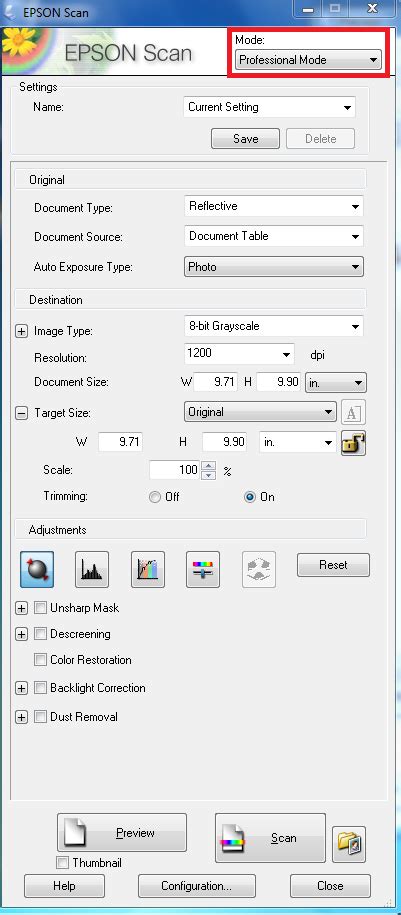The height and width of the screenshot is (915, 401).
Task: Open the Tone Correction curve tool
Action: (148, 568)
